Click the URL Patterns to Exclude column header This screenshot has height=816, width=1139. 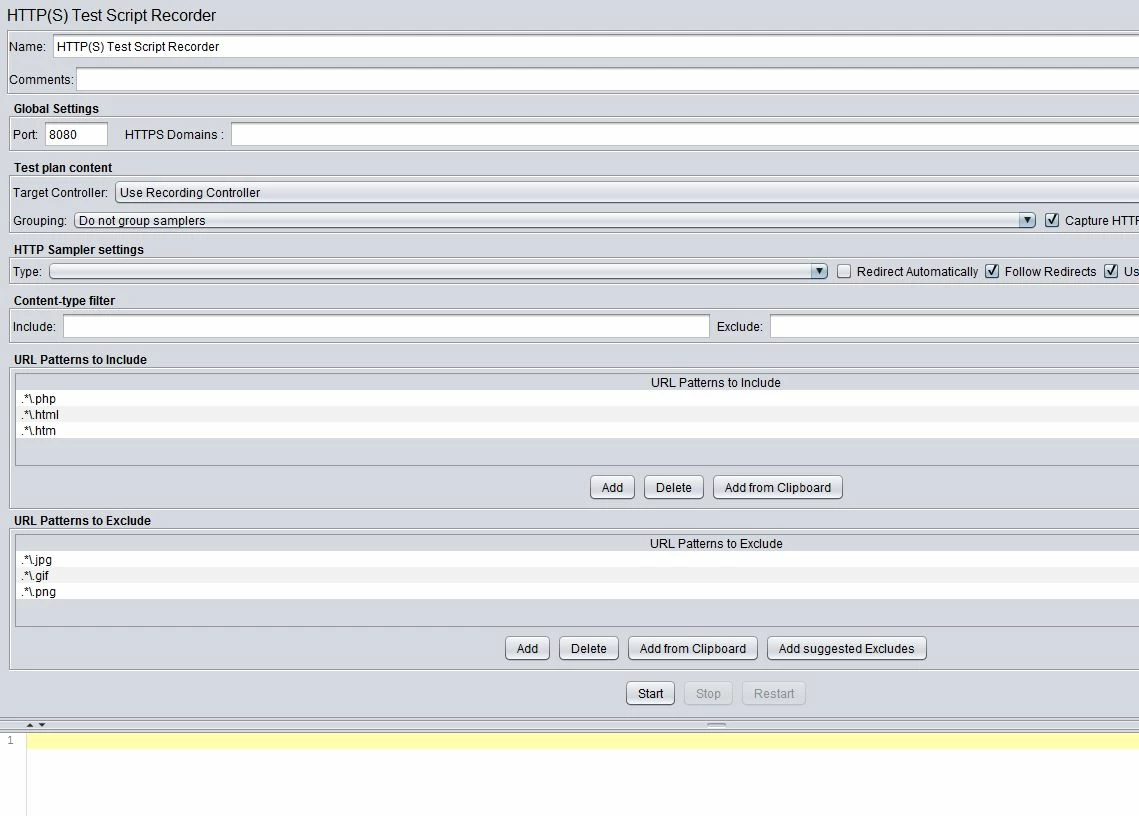[x=577, y=544]
